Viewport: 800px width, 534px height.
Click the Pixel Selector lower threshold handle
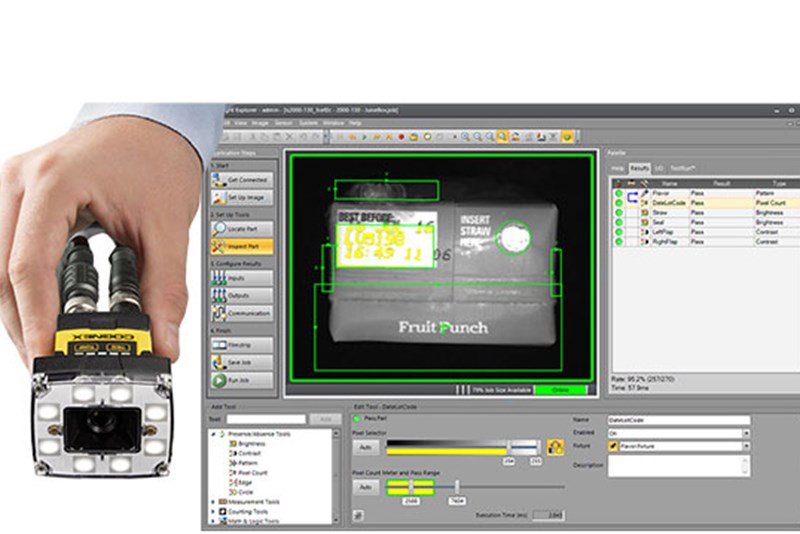coord(509,448)
